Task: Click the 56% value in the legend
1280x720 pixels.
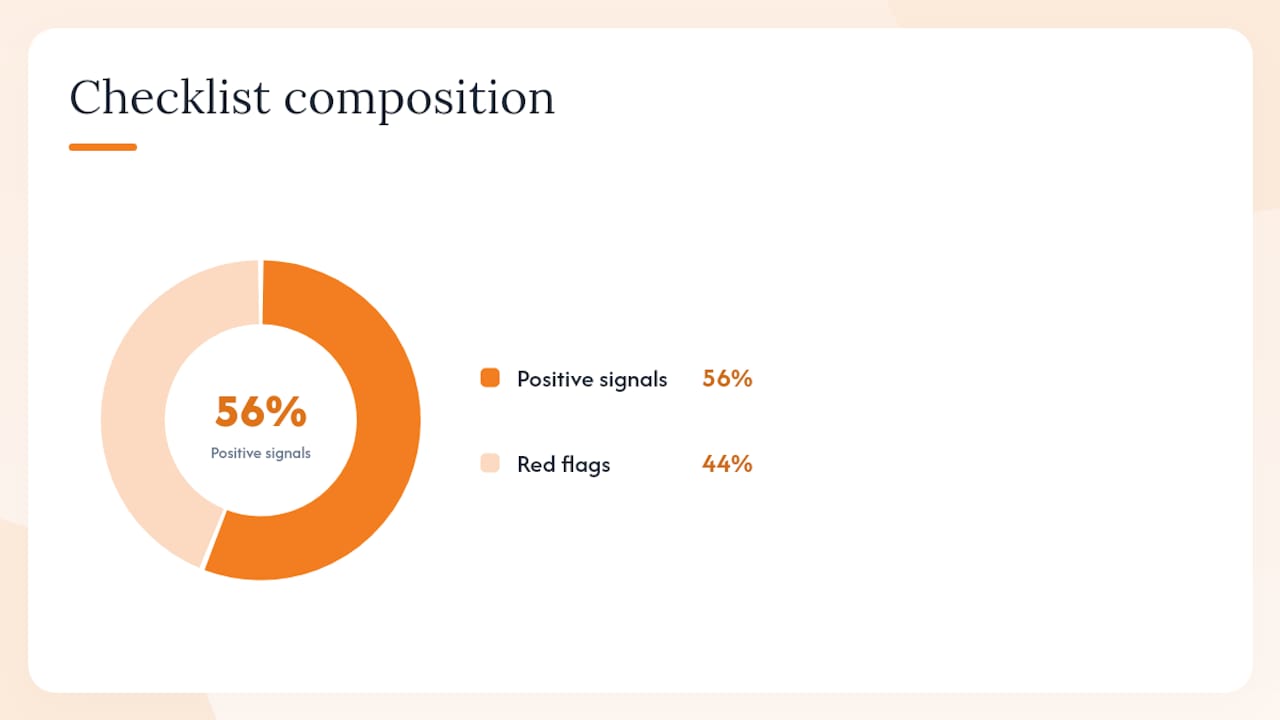Action: [x=727, y=378]
